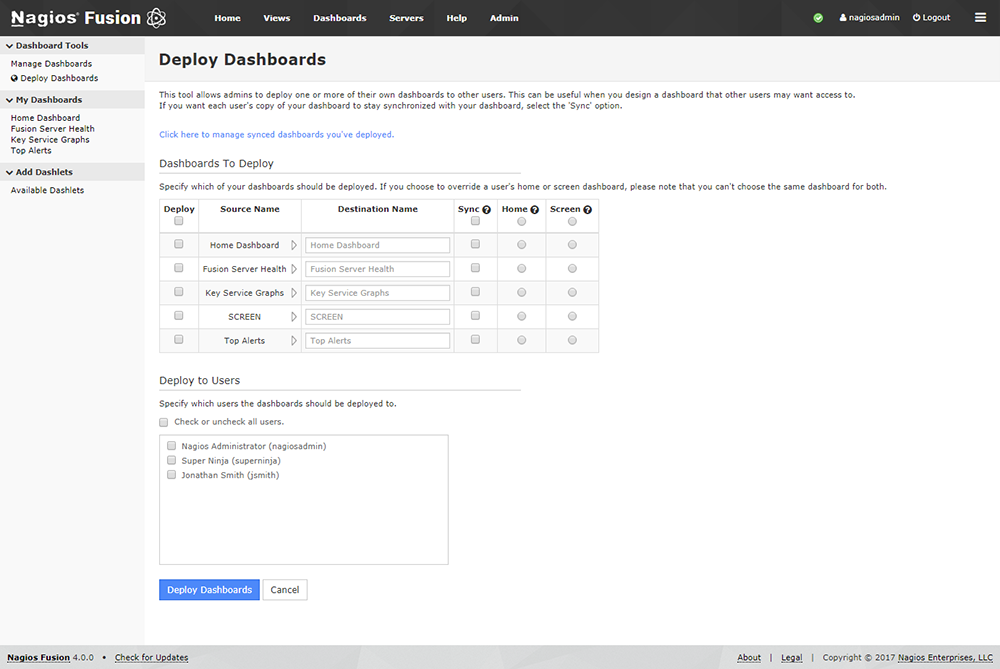Click the arrow icon beside Home Dashboard source
Image resolution: width=1000 pixels, height=669 pixels.
(x=294, y=245)
